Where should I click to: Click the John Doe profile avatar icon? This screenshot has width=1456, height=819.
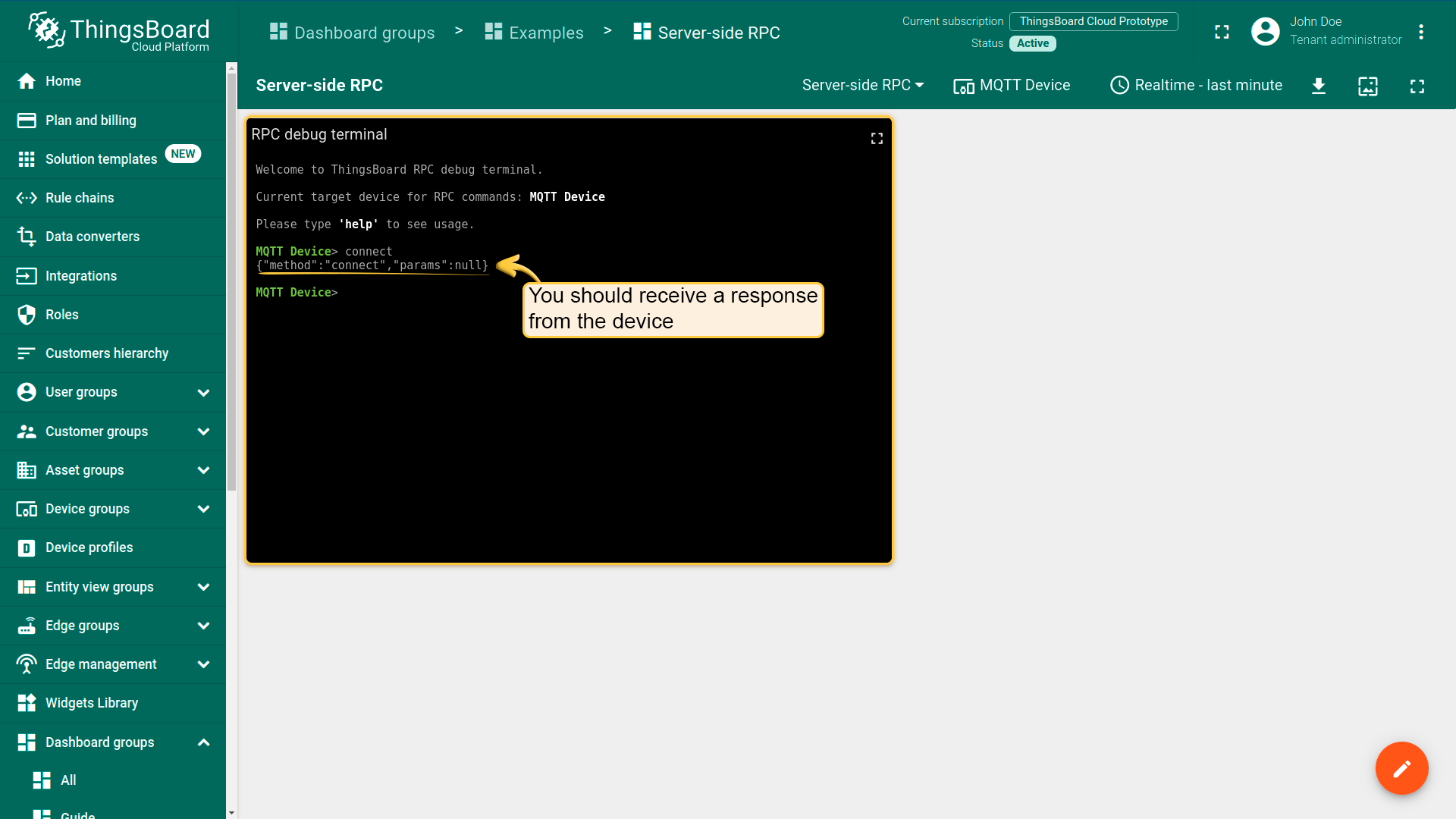(1265, 32)
